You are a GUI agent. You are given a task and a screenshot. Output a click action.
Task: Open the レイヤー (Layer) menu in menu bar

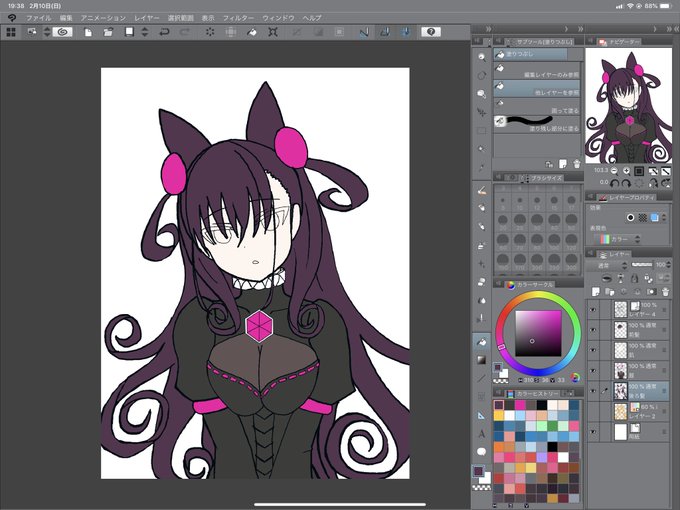(x=147, y=18)
